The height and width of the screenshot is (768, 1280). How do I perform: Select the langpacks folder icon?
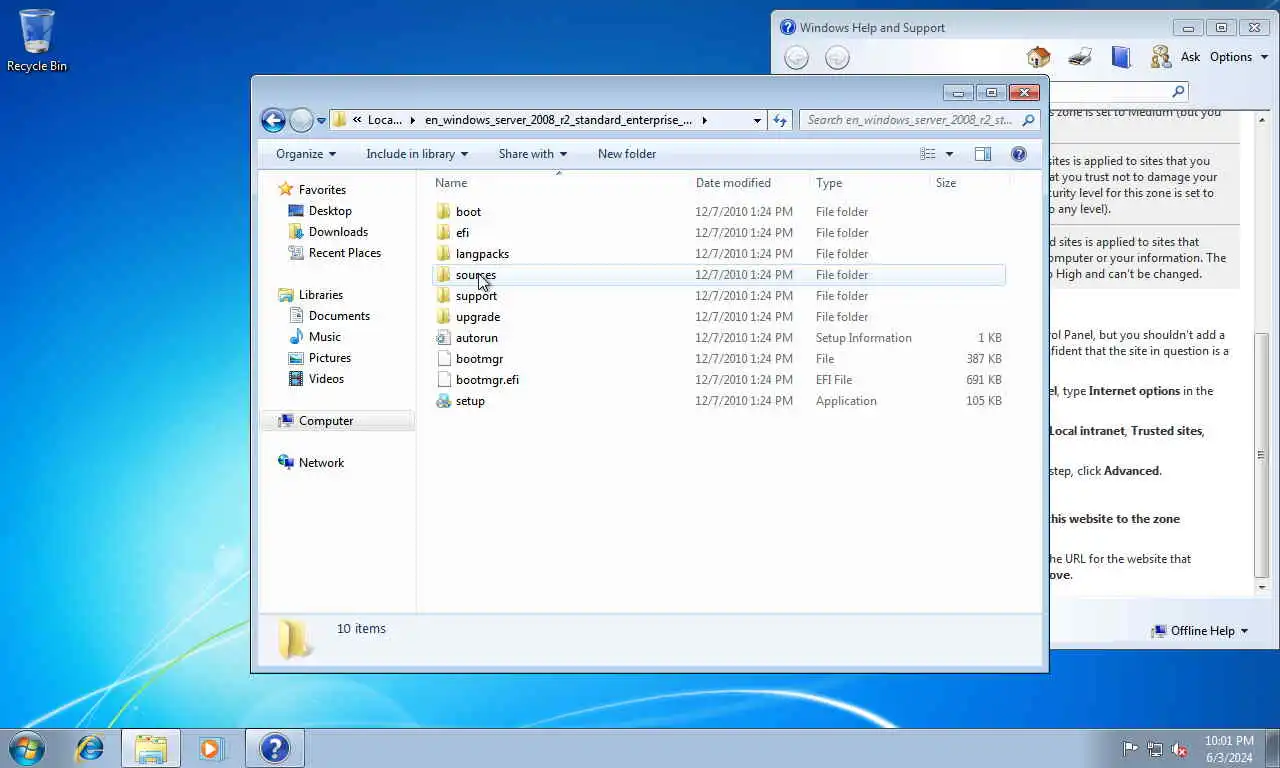(x=444, y=254)
